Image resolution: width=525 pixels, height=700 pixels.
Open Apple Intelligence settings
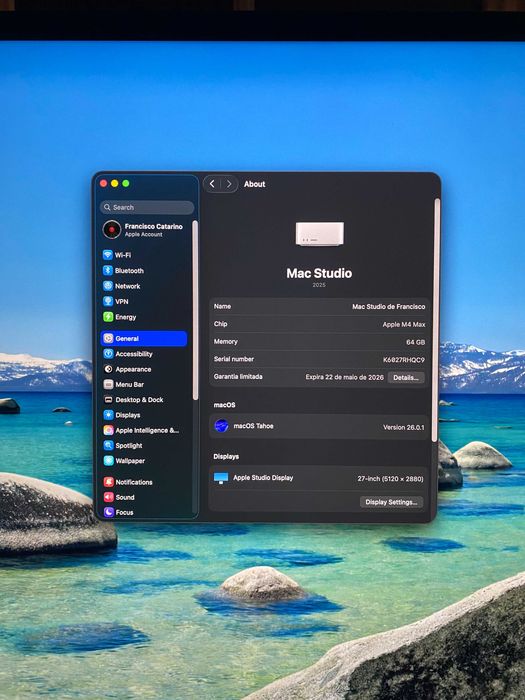pos(141,430)
